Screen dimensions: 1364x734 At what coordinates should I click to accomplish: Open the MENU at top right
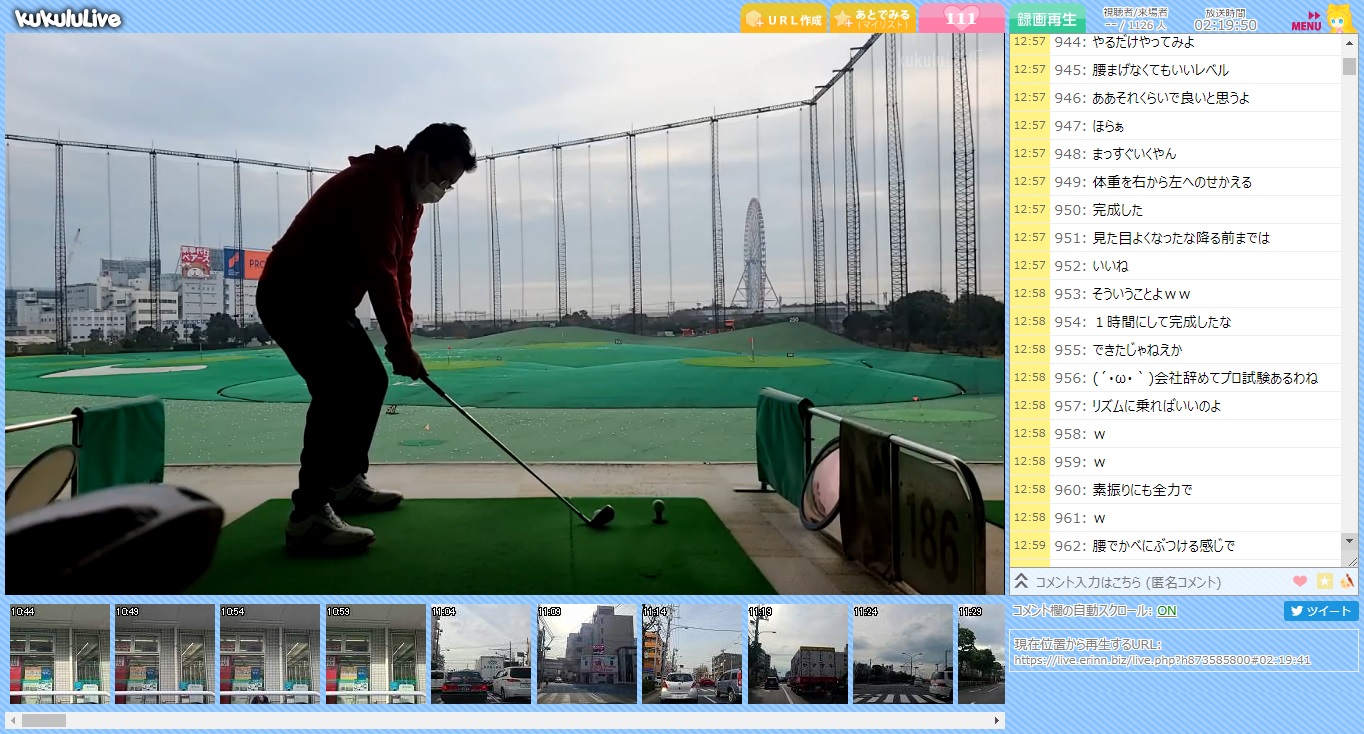[1306, 20]
